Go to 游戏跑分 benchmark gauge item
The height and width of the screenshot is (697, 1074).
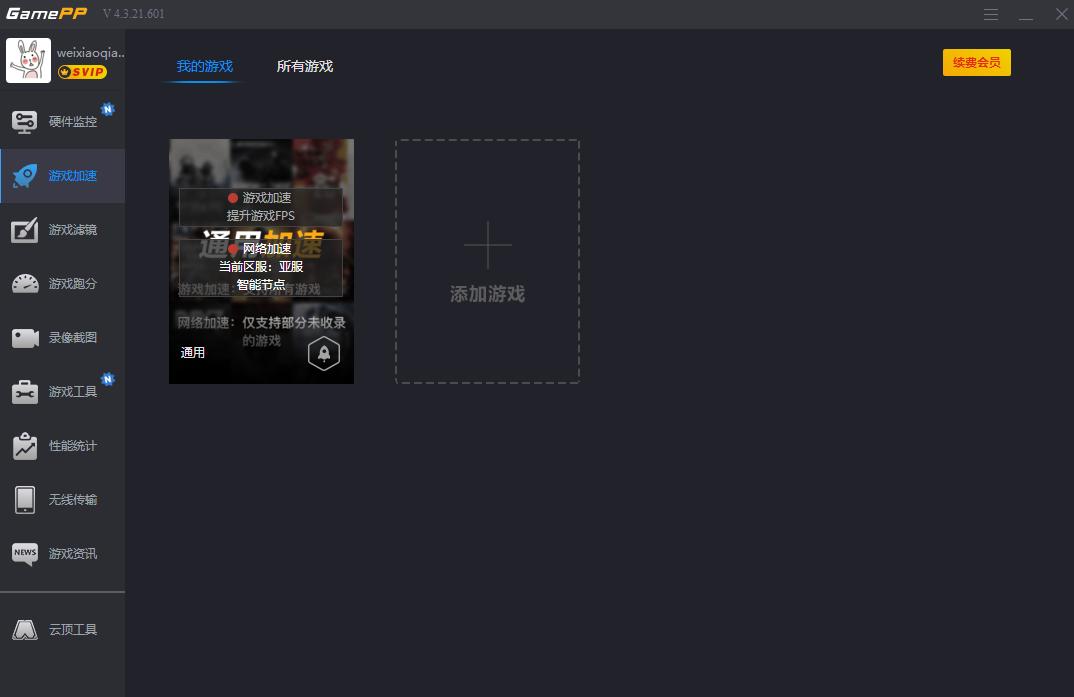[62, 283]
